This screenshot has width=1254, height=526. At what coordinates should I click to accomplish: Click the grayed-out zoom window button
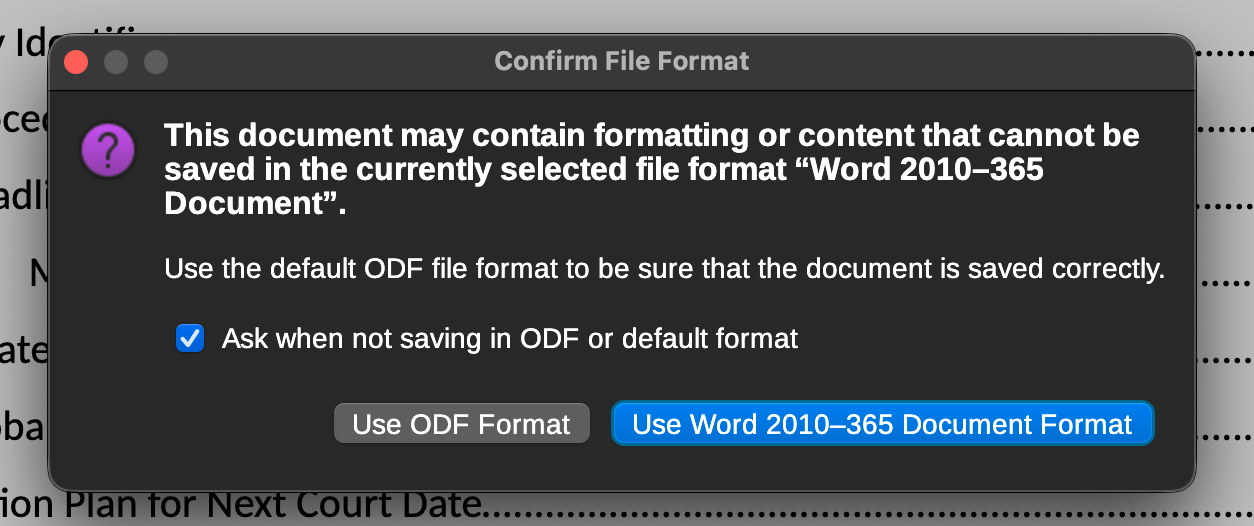tap(156, 62)
